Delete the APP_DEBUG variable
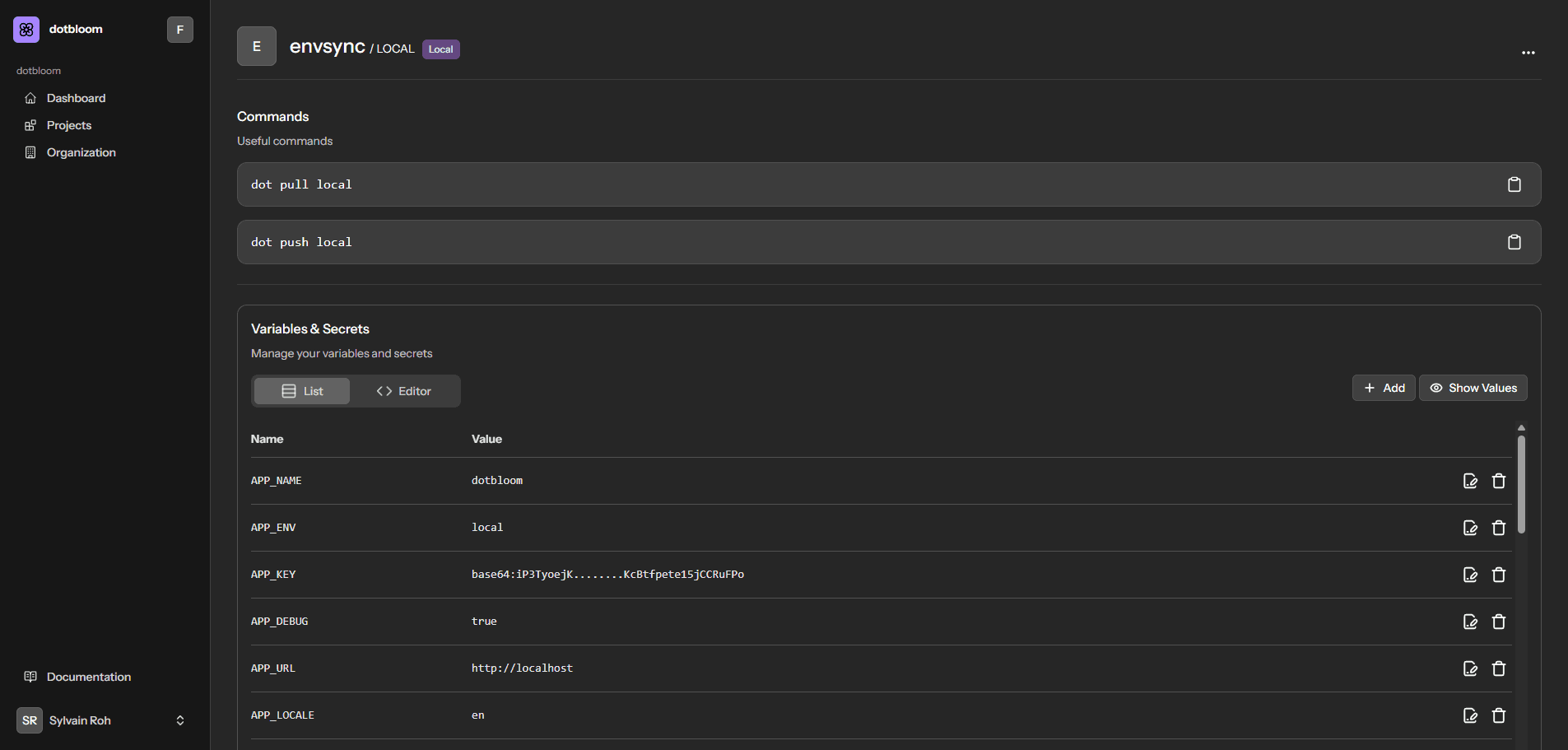This screenshot has height=750, width=1568. coord(1499,622)
